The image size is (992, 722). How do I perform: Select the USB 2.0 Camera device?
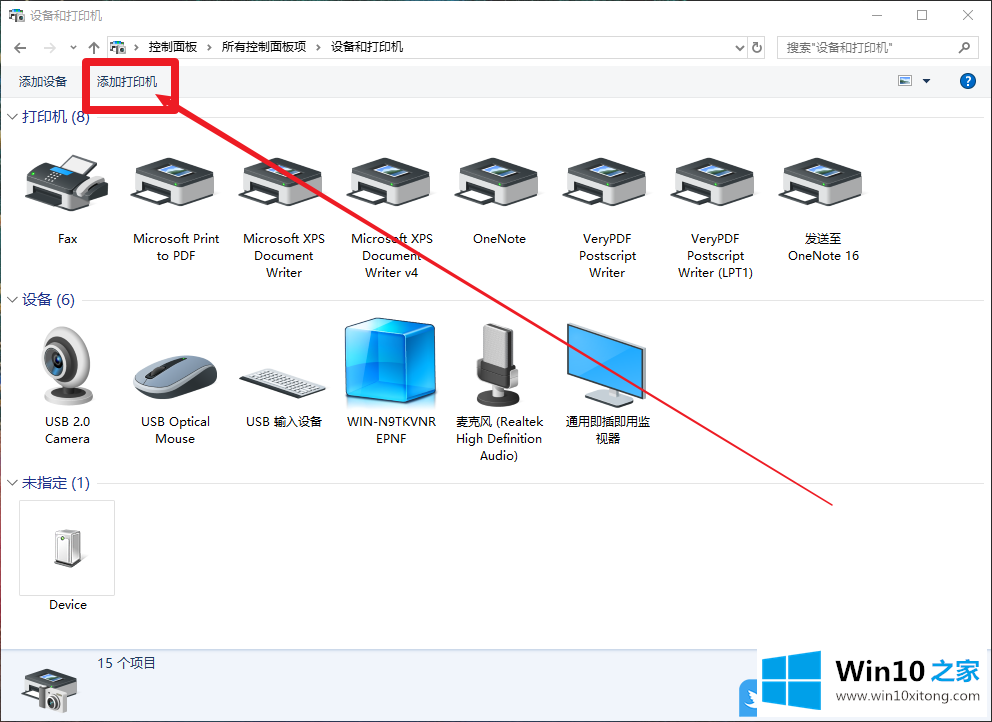[x=67, y=365]
